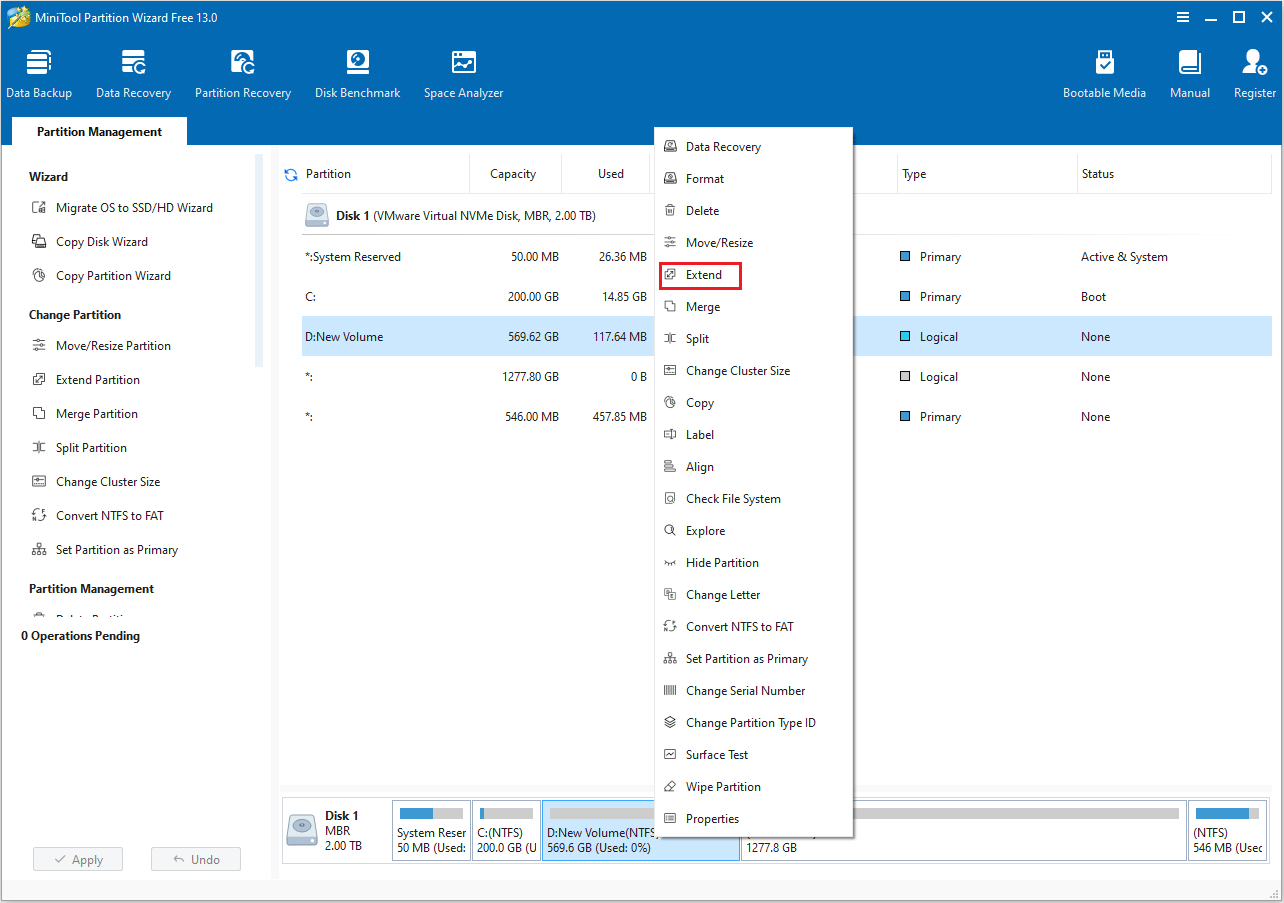Screen dimensions: 1284x903
Task: Open Properties from the context menu
Action: coord(753,819)
